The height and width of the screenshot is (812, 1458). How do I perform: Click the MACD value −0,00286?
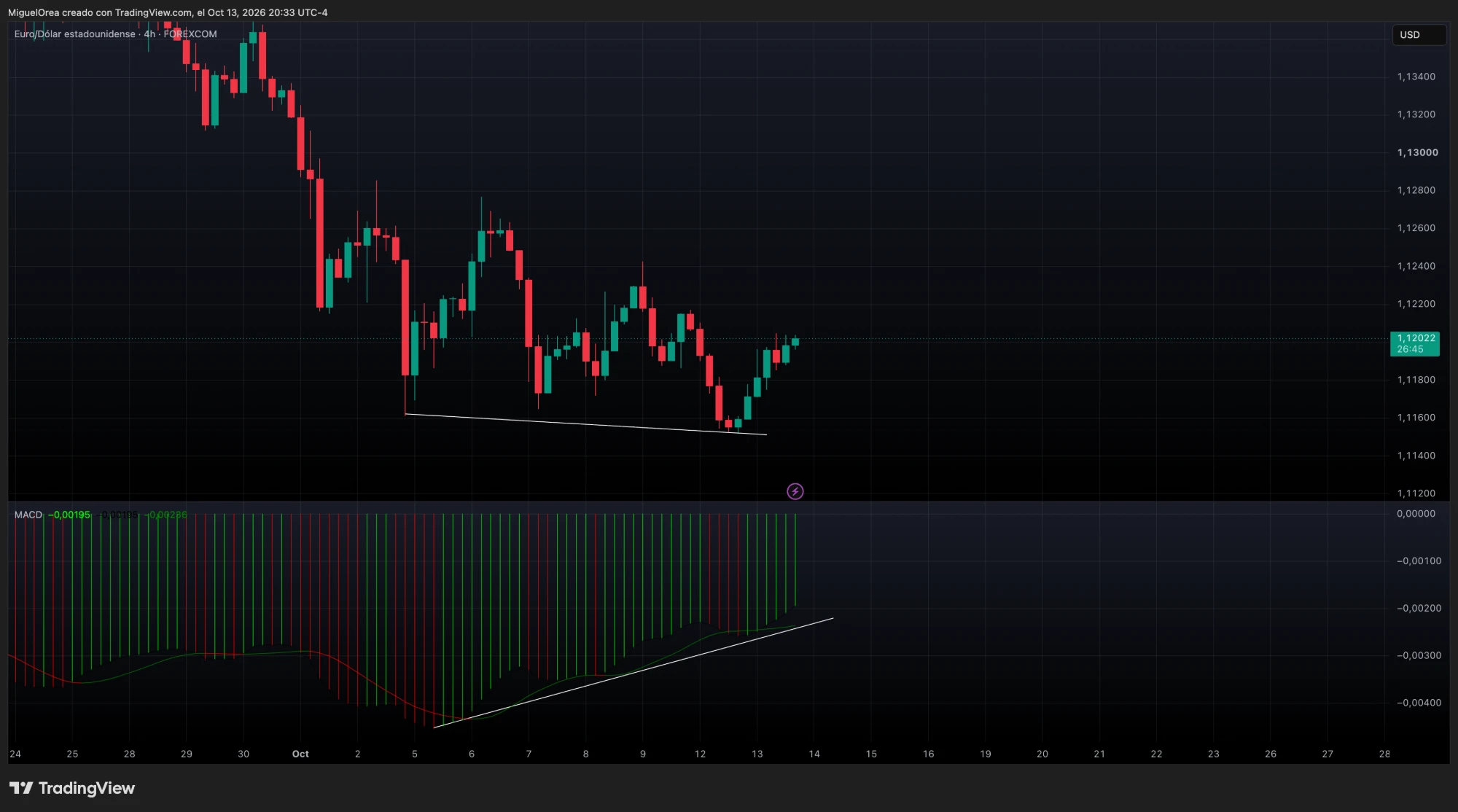coord(165,515)
